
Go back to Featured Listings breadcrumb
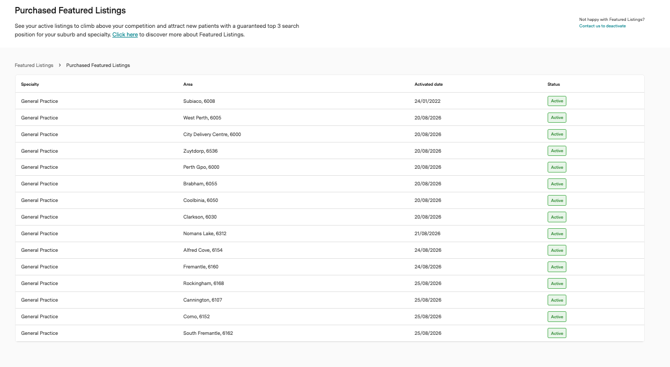[34, 65]
